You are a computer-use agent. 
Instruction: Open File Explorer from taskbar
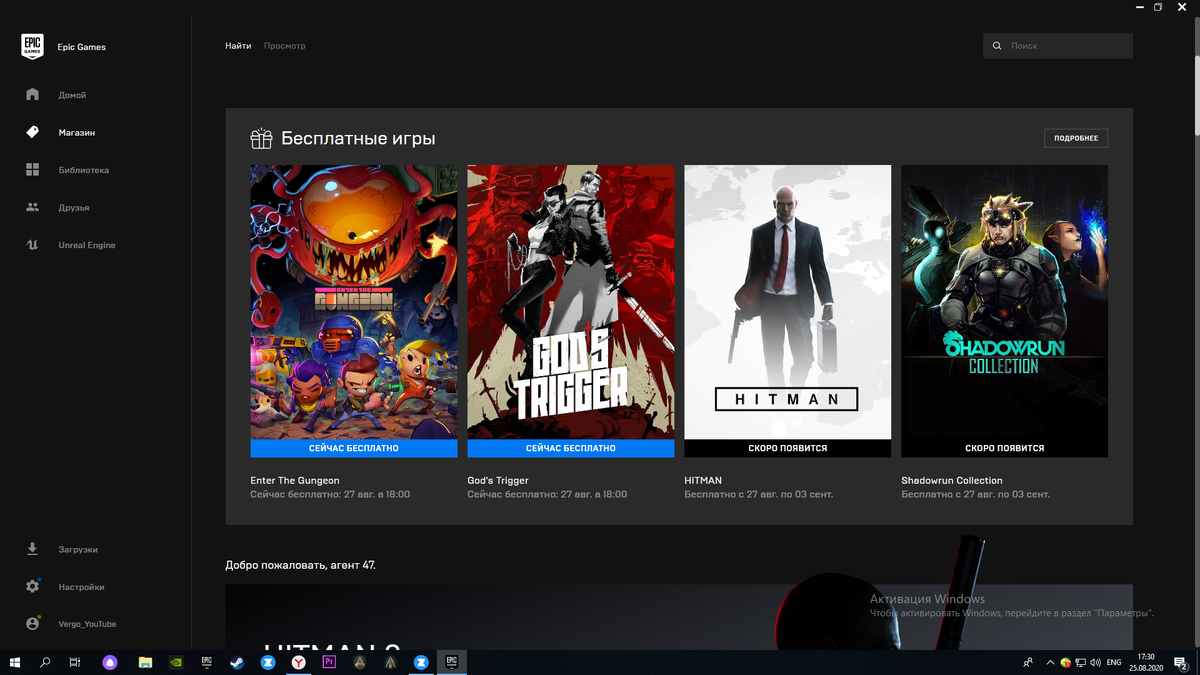(x=145, y=662)
